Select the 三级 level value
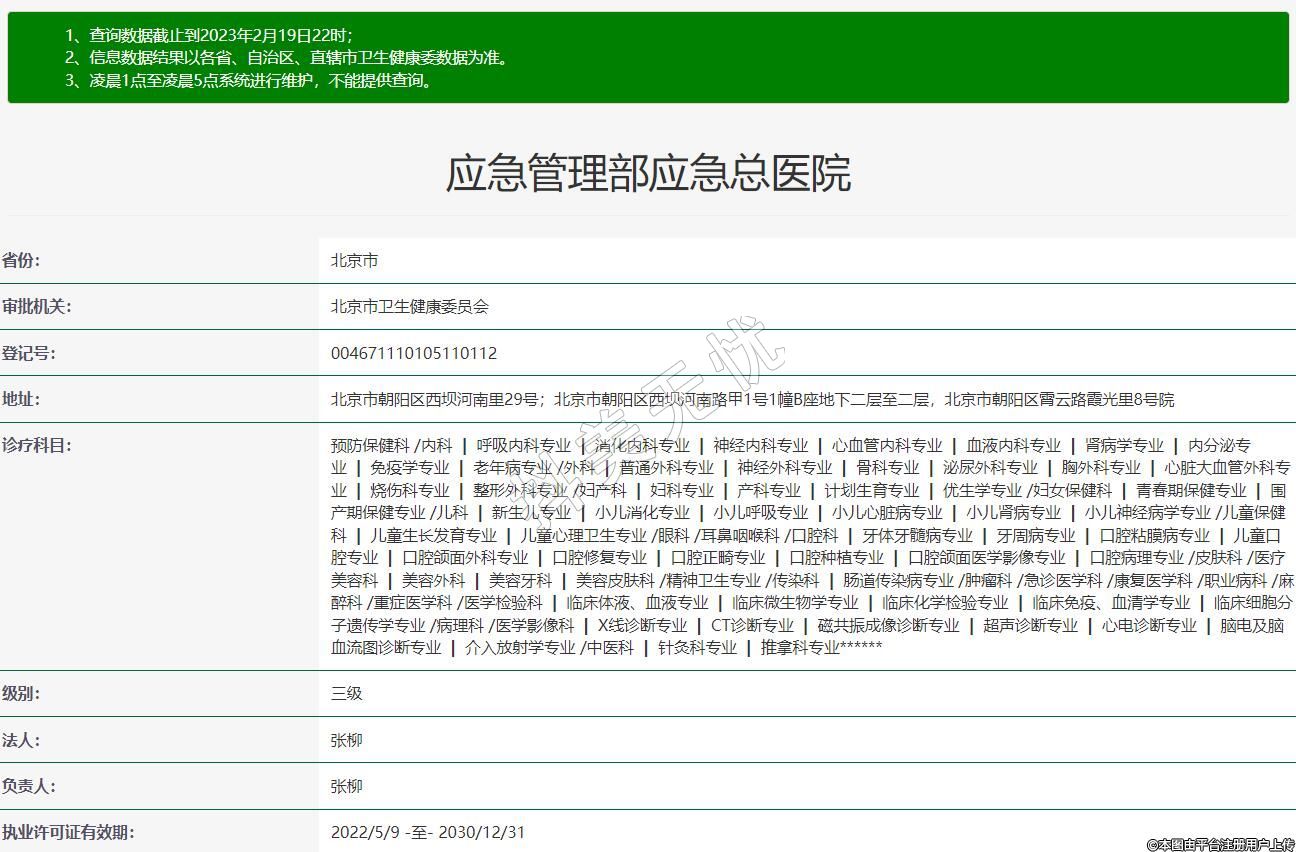 pos(347,694)
